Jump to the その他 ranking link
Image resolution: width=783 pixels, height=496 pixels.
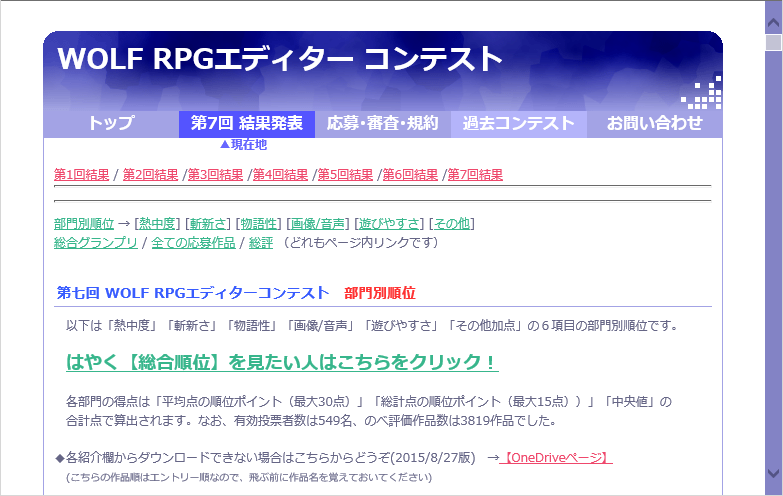tap(452, 224)
